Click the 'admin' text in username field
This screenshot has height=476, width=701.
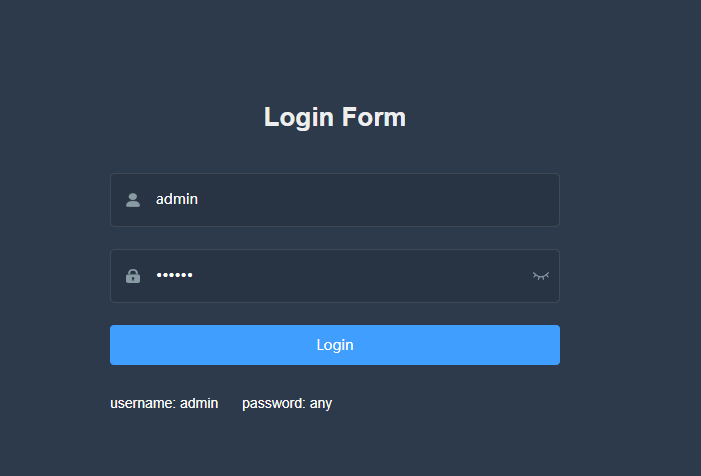point(177,199)
